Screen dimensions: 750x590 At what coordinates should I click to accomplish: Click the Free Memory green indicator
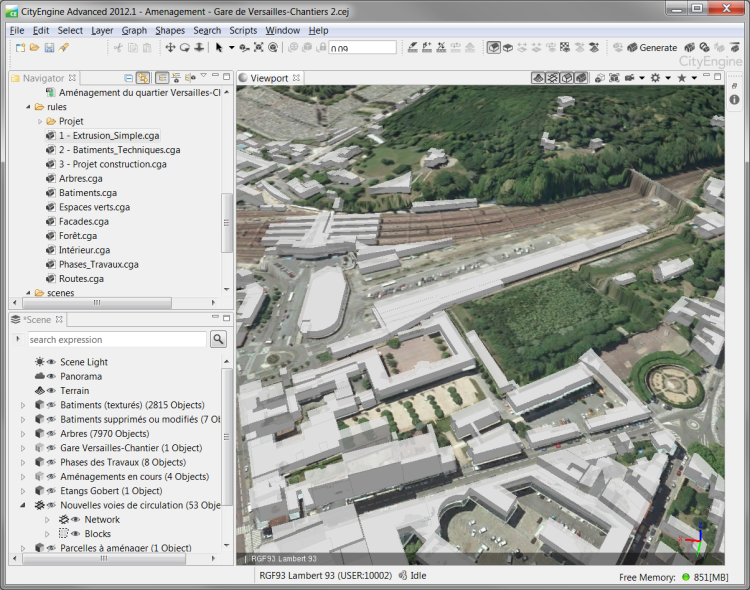click(x=685, y=577)
